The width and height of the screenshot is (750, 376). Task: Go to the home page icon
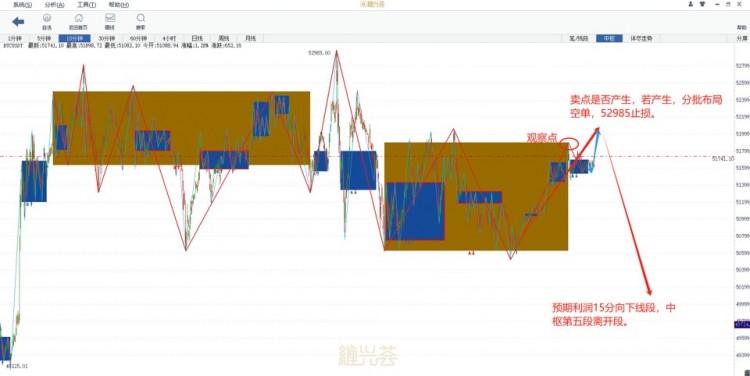[78, 22]
